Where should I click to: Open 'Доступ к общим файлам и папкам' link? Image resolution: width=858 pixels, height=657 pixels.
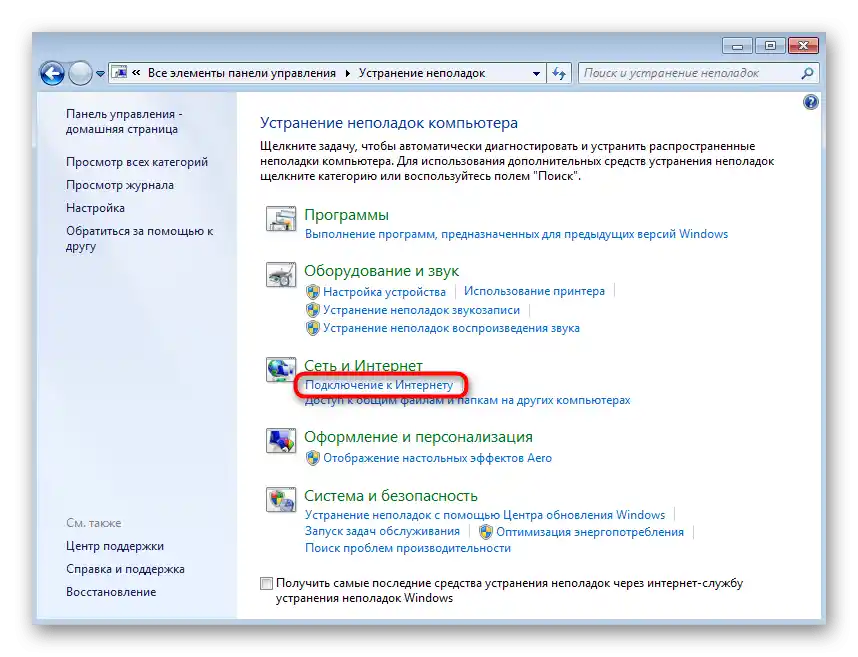point(467,400)
